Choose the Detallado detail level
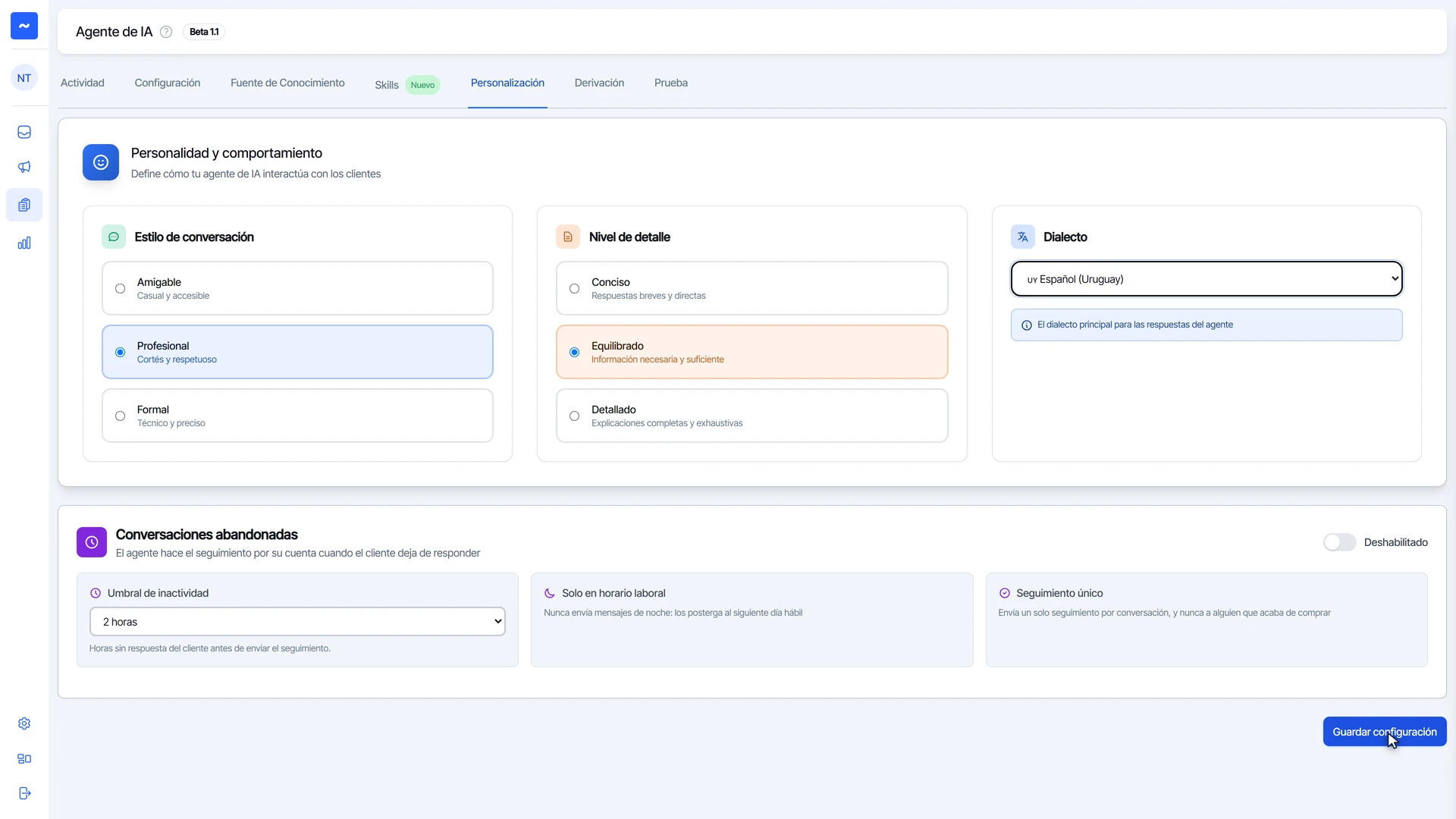 click(x=752, y=416)
